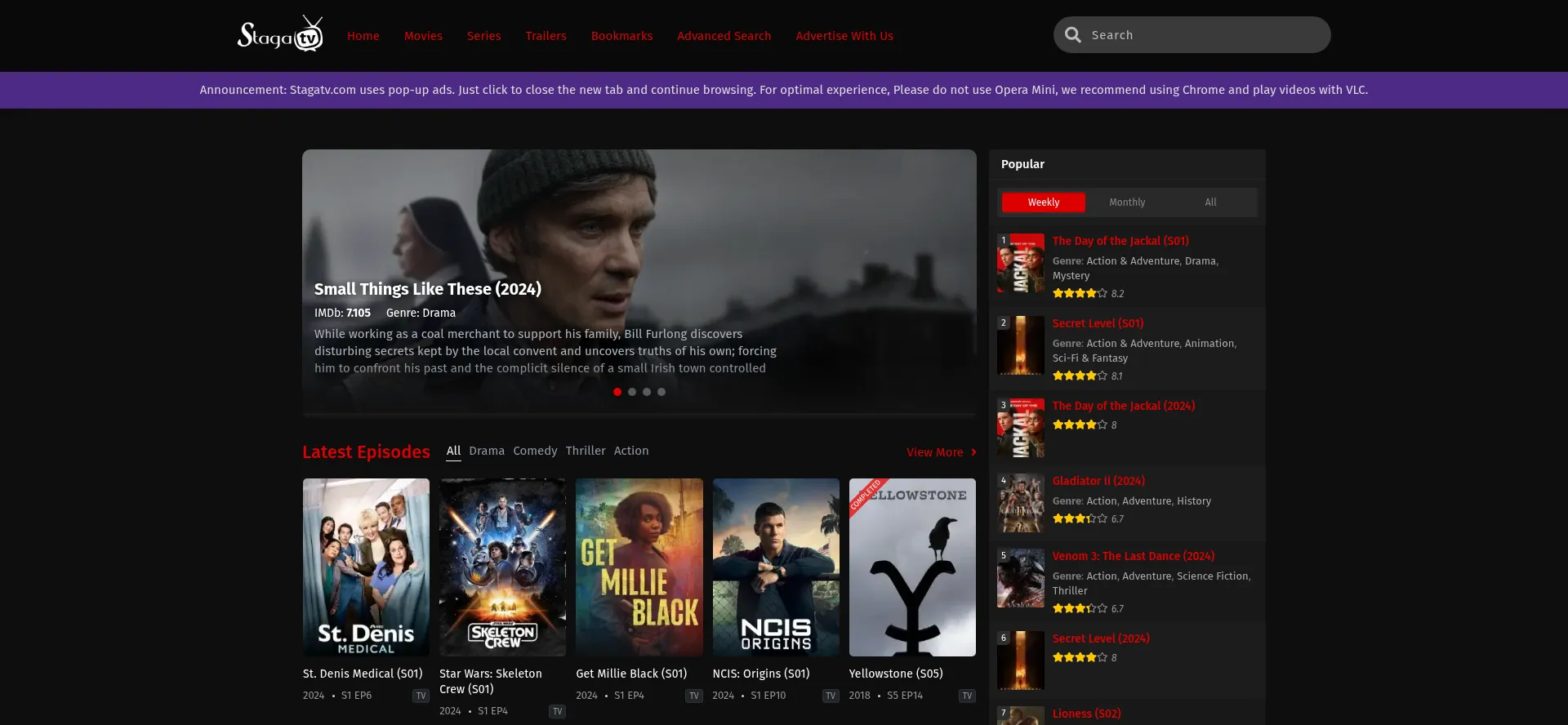Screen dimensions: 1568x725
Task: Click popular rank 3 Jackal thumbnail
Action: click(x=1021, y=428)
